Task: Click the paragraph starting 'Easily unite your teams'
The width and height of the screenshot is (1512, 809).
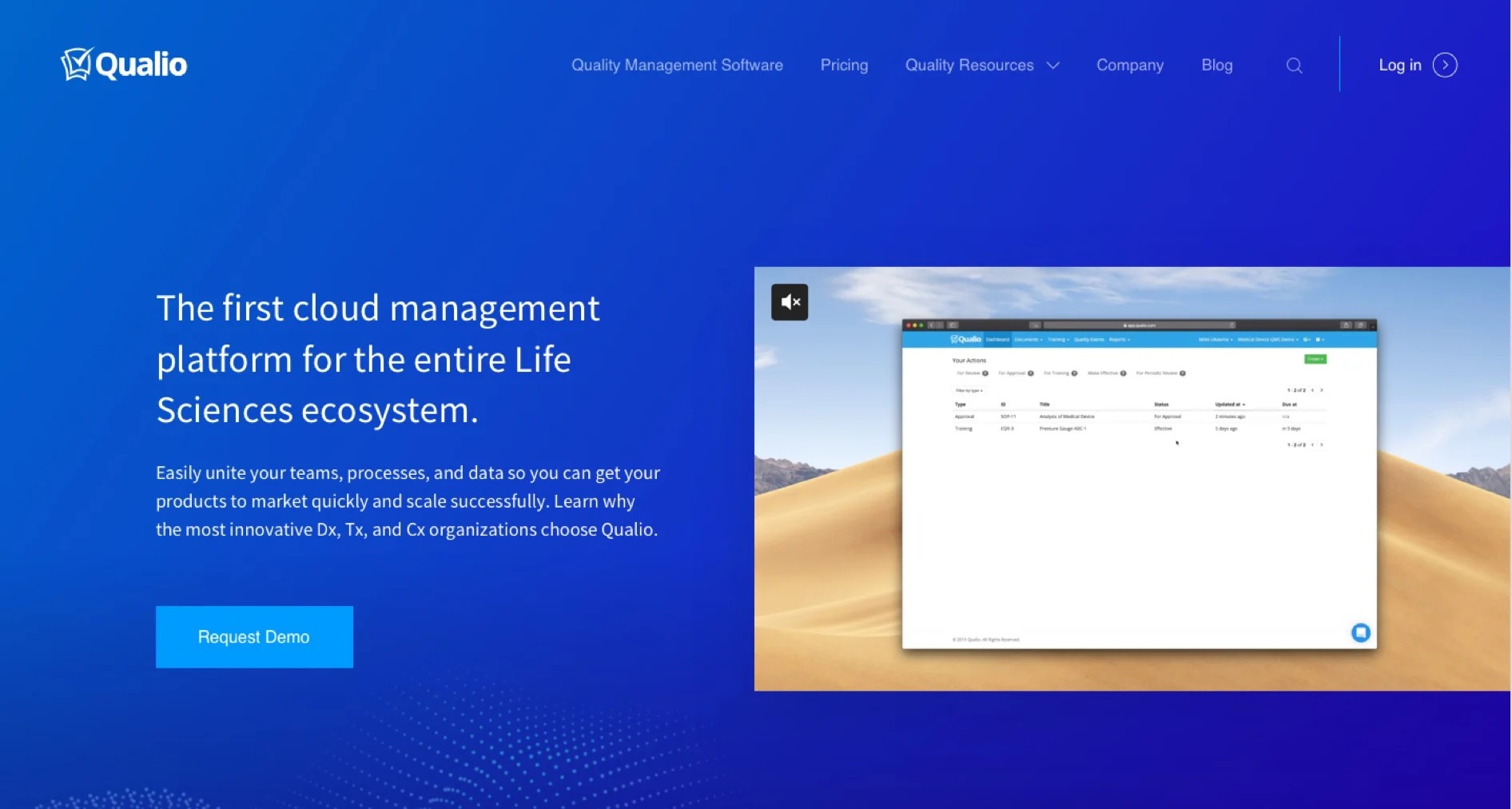Action: click(408, 501)
